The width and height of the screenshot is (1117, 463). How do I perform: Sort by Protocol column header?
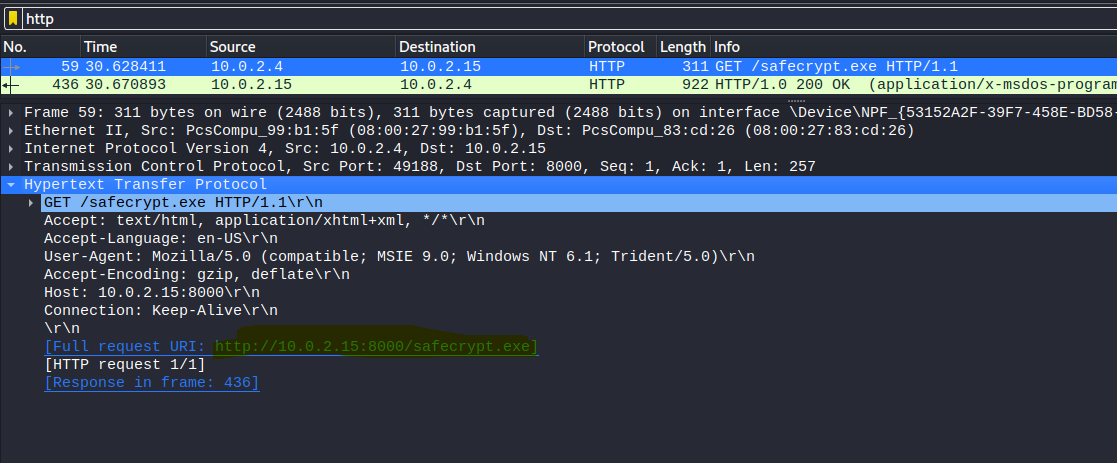[x=620, y=47]
